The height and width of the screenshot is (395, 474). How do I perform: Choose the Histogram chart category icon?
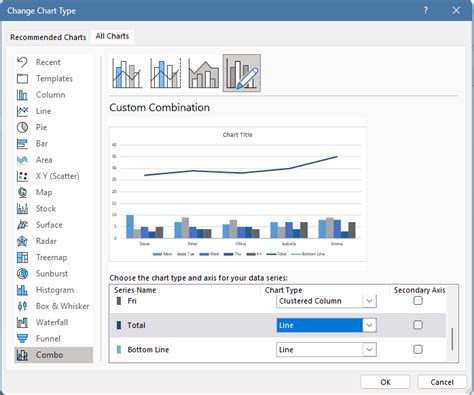pos(22,290)
